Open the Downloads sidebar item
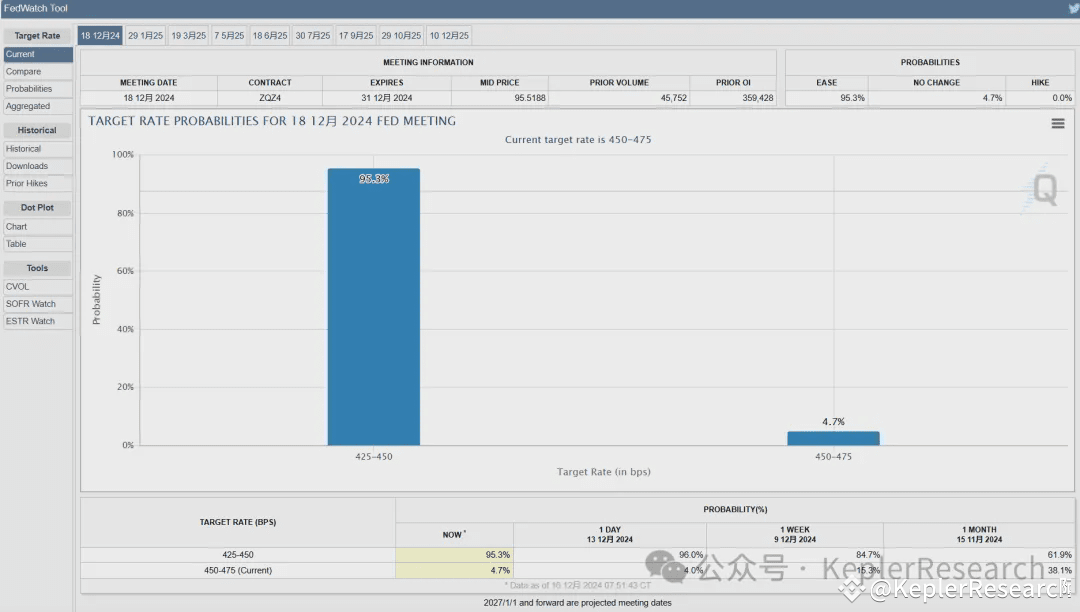The width and height of the screenshot is (1080, 612). pos(38,166)
